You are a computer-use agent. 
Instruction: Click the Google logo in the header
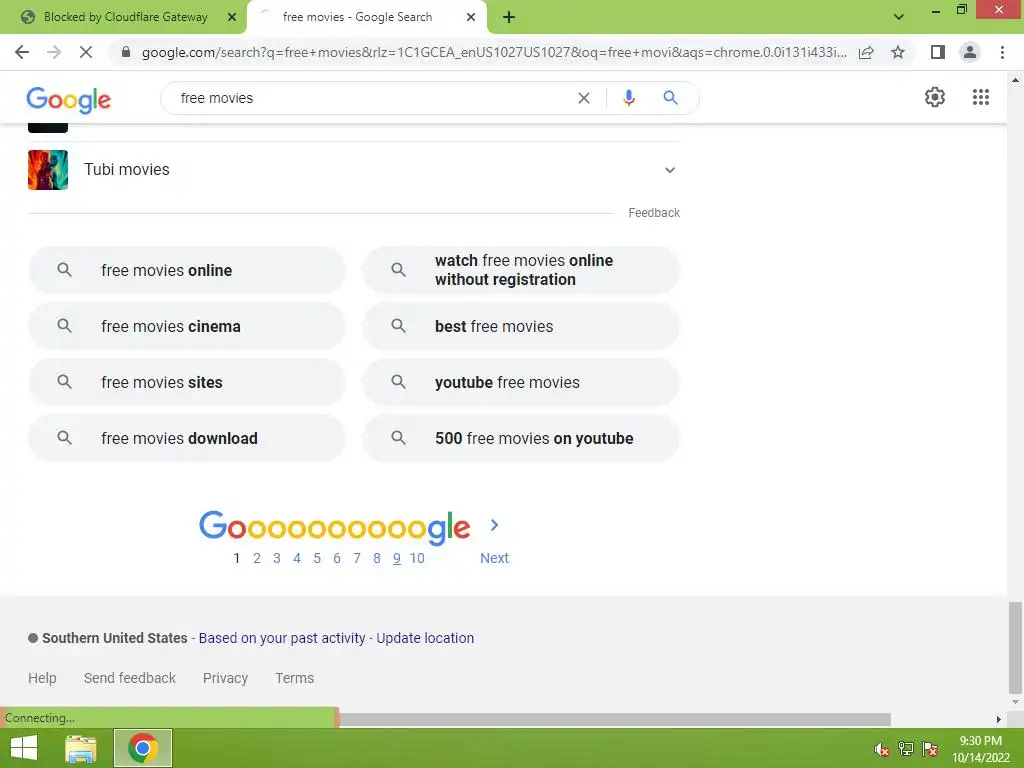(x=69, y=100)
